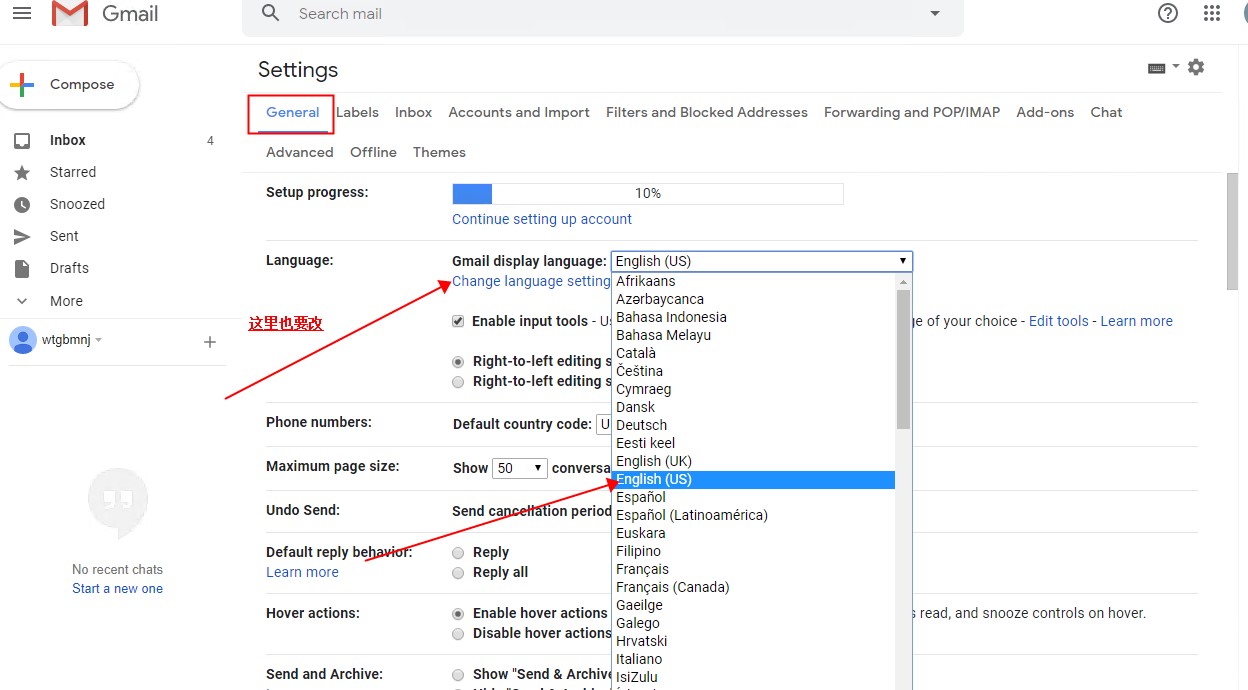Open Filters and Blocked Addresses tab
The height and width of the screenshot is (690, 1248).
pyautogui.click(x=707, y=113)
